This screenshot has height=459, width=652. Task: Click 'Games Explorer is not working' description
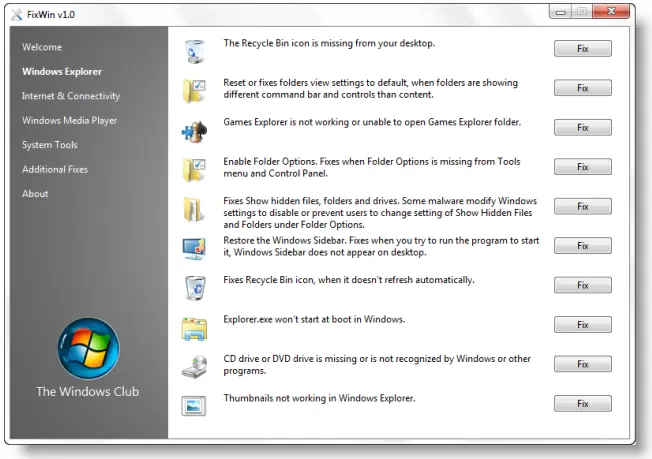[372, 122]
